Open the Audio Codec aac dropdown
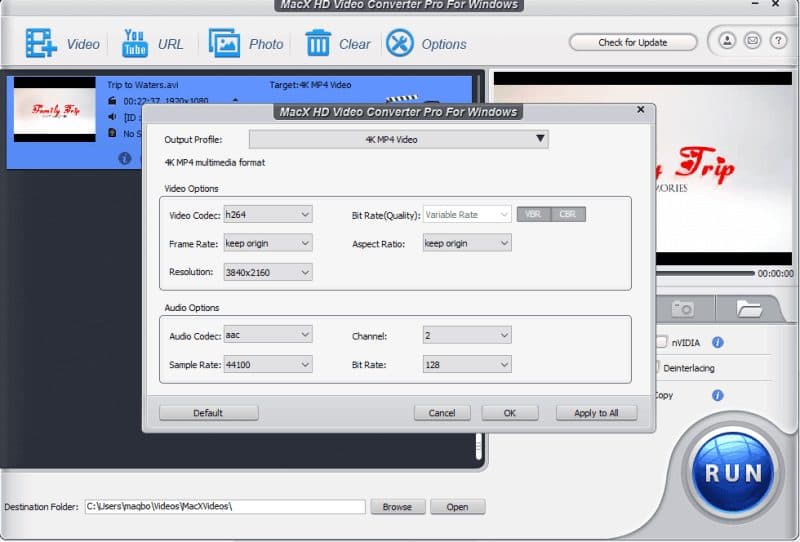 [268, 335]
